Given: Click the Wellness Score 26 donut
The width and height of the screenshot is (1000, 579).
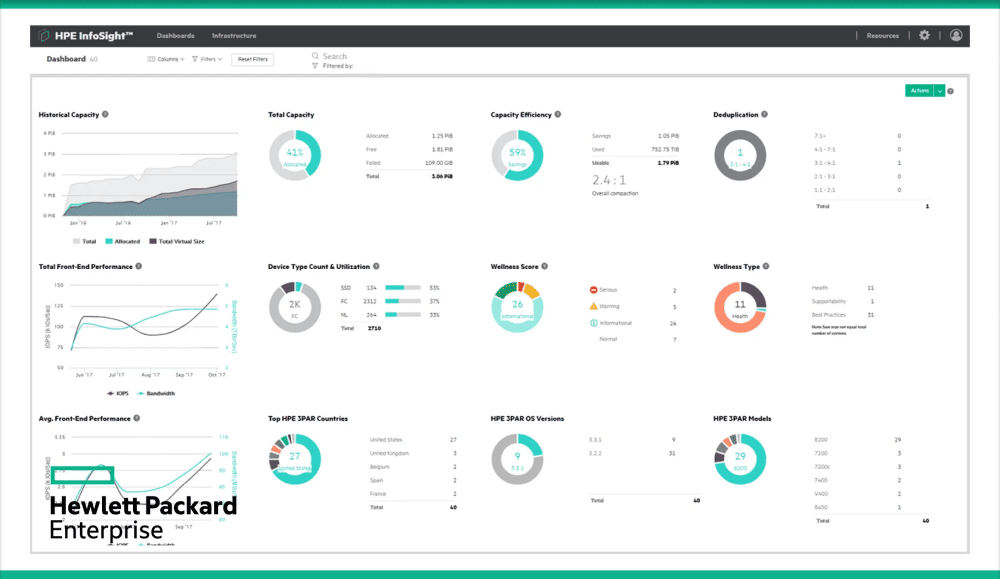Looking at the screenshot, I should click(517, 307).
